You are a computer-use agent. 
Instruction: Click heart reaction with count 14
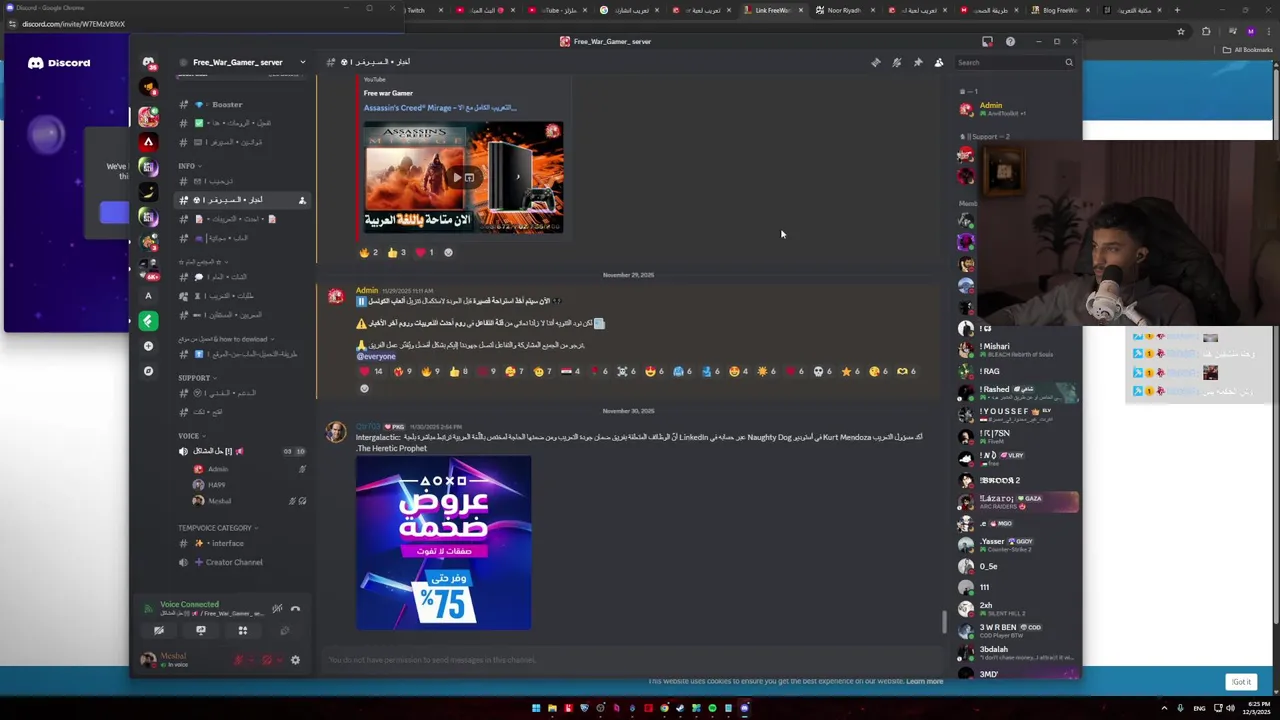(370, 371)
